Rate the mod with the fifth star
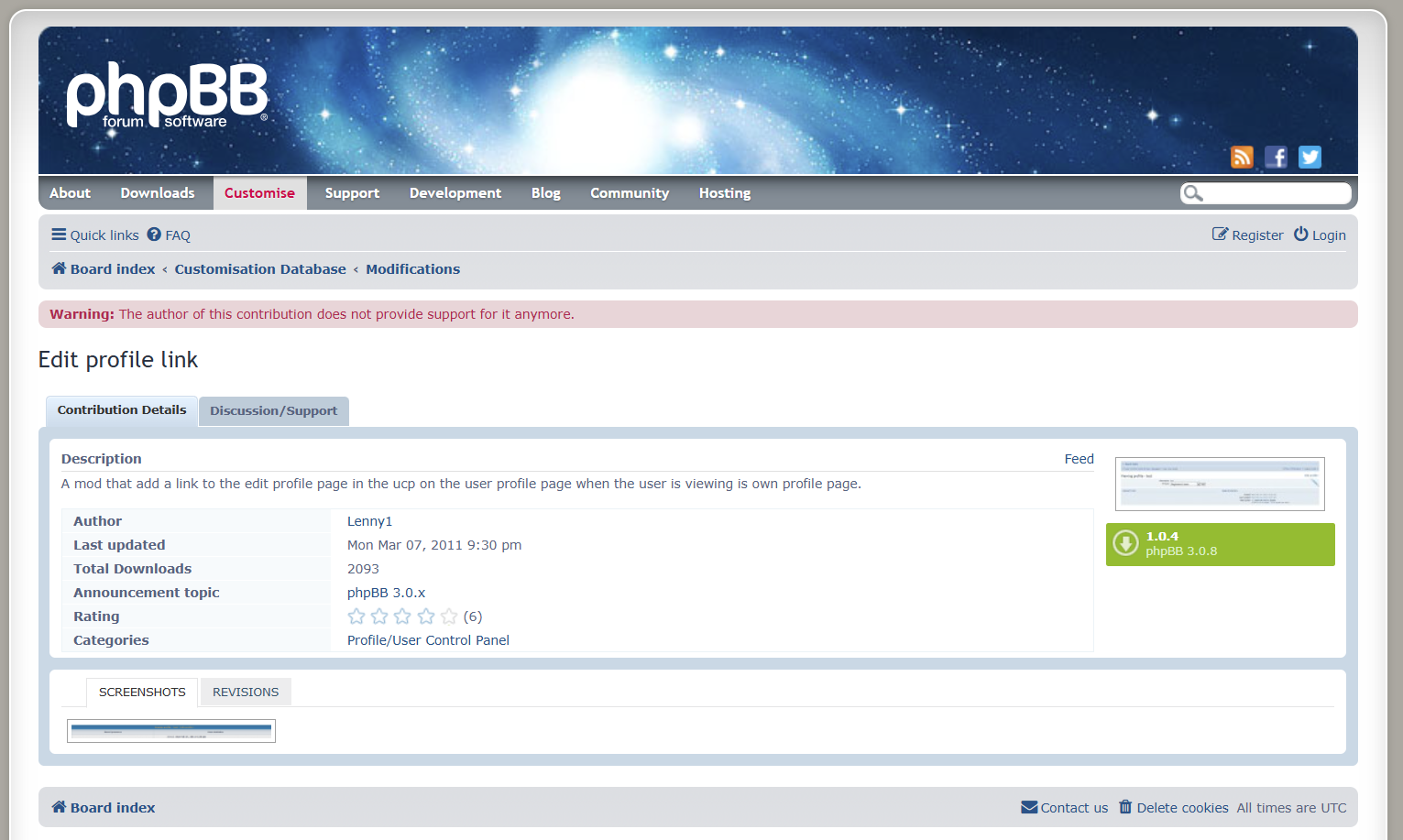1403x840 pixels. pyautogui.click(x=449, y=616)
